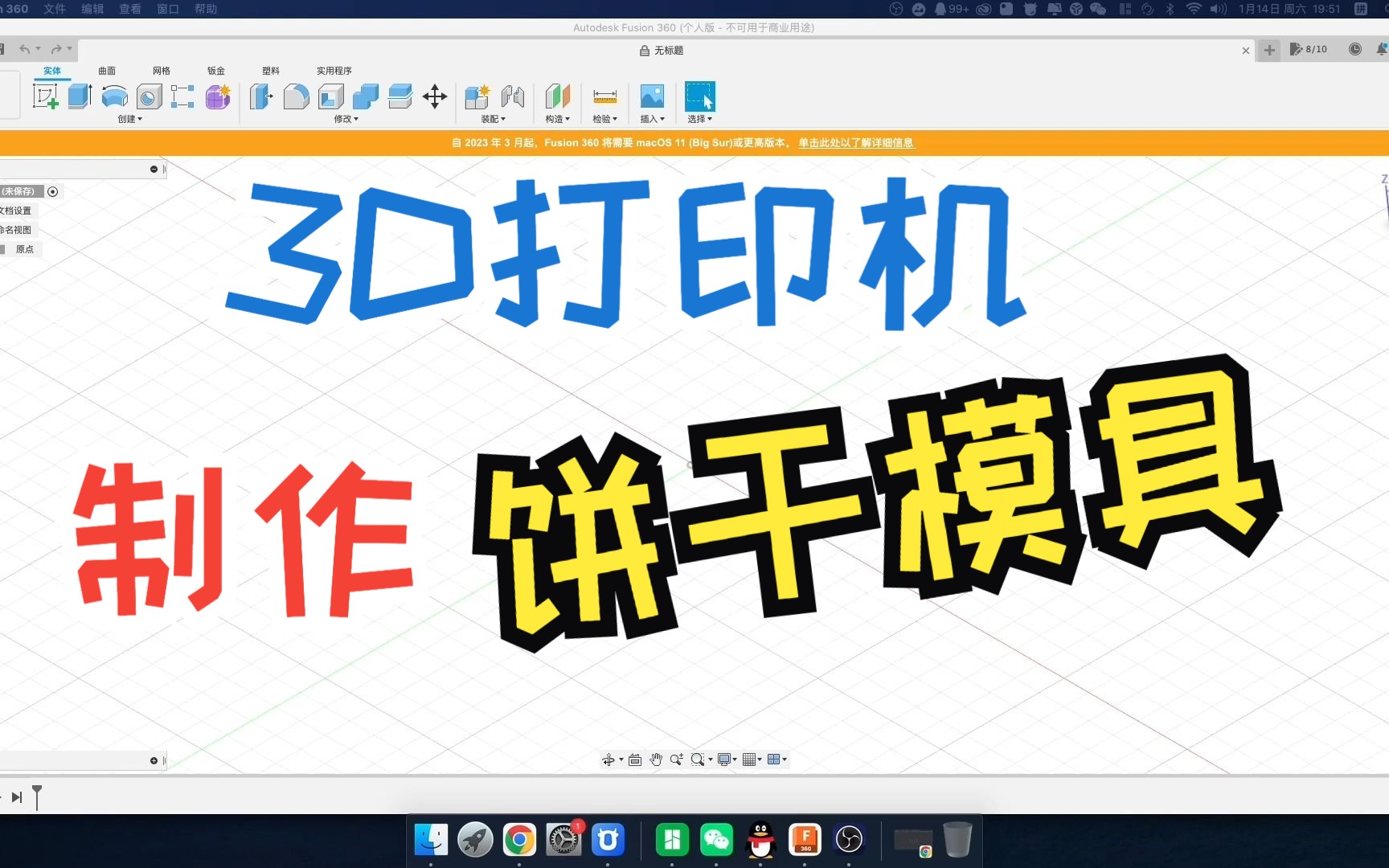Image resolution: width=1389 pixels, height=868 pixels.
Task: Click the Display Settings monitor icon
Action: 724,759
